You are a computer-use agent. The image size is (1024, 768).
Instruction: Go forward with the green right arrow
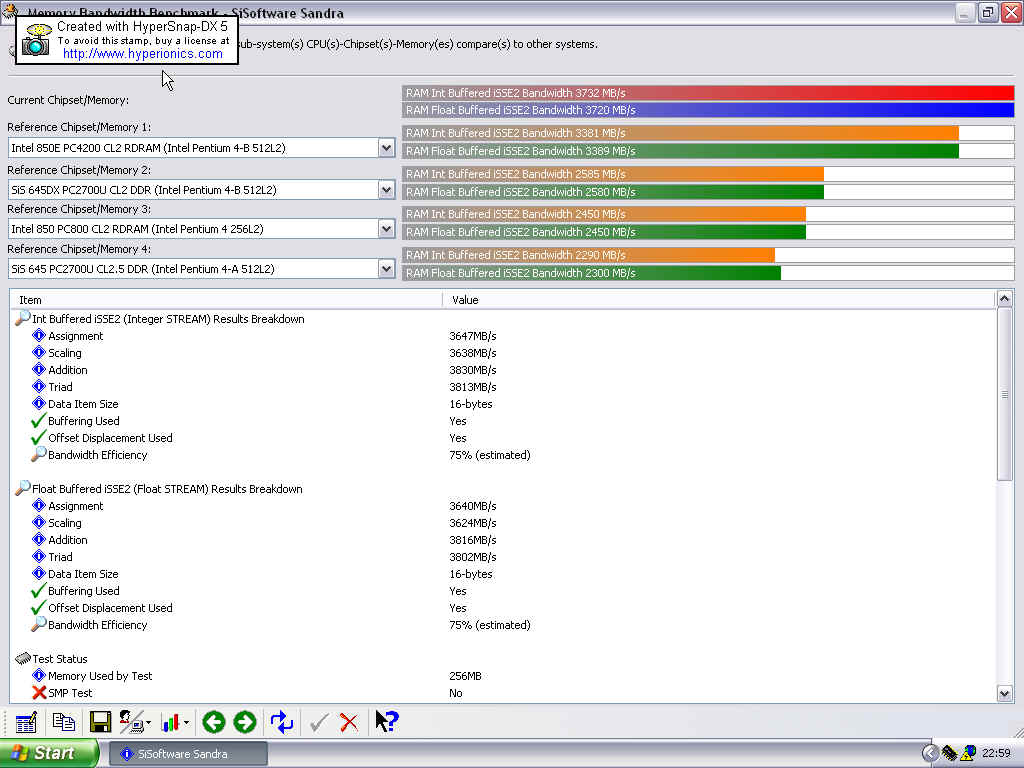[x=245, y=722]
